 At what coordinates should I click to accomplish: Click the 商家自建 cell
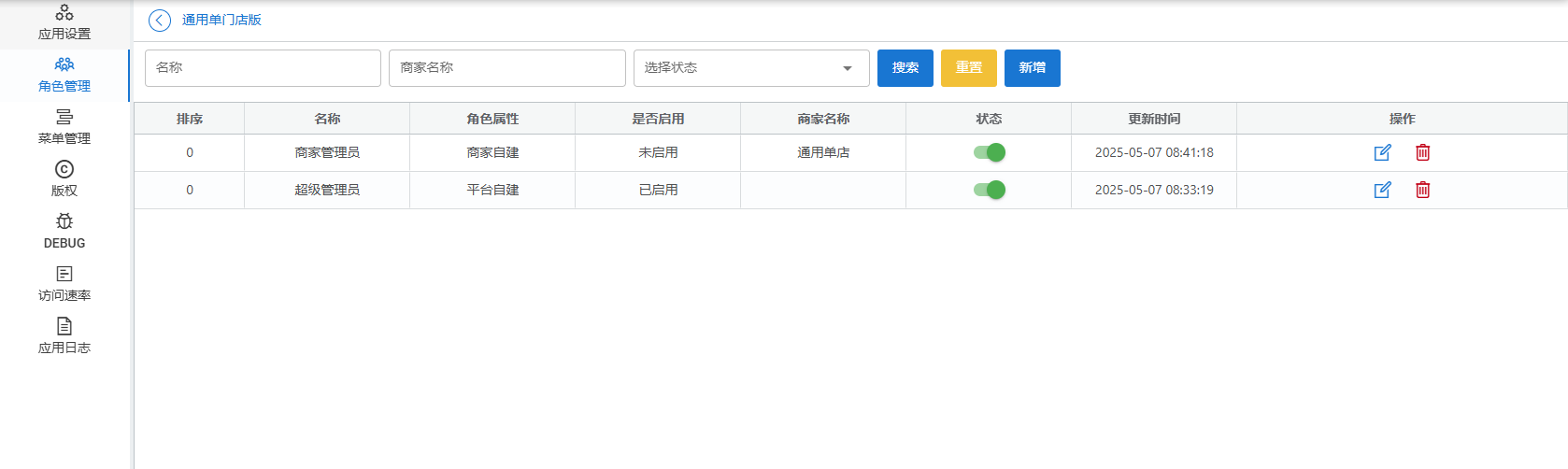492,152
